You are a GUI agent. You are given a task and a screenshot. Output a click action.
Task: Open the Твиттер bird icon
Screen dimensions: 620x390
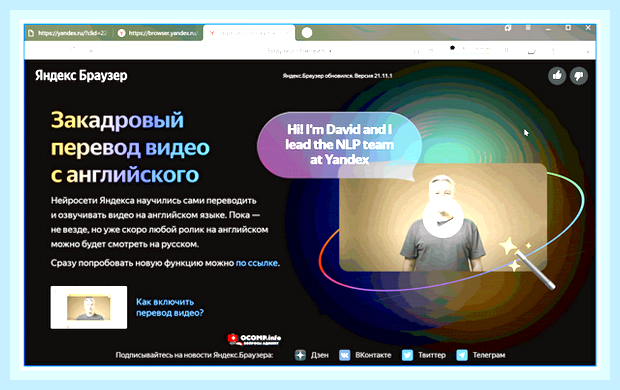(x=407, y=355)
